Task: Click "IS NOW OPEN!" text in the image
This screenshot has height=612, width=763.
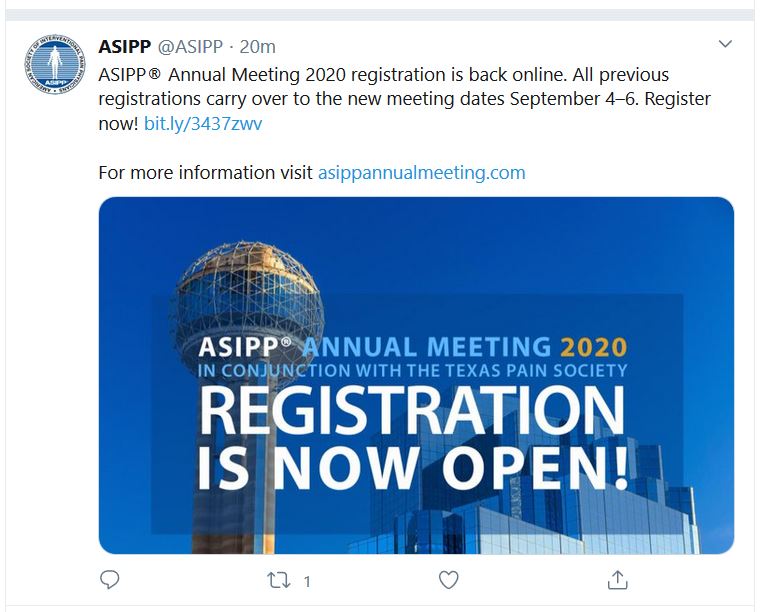Action: click(412, 468)
